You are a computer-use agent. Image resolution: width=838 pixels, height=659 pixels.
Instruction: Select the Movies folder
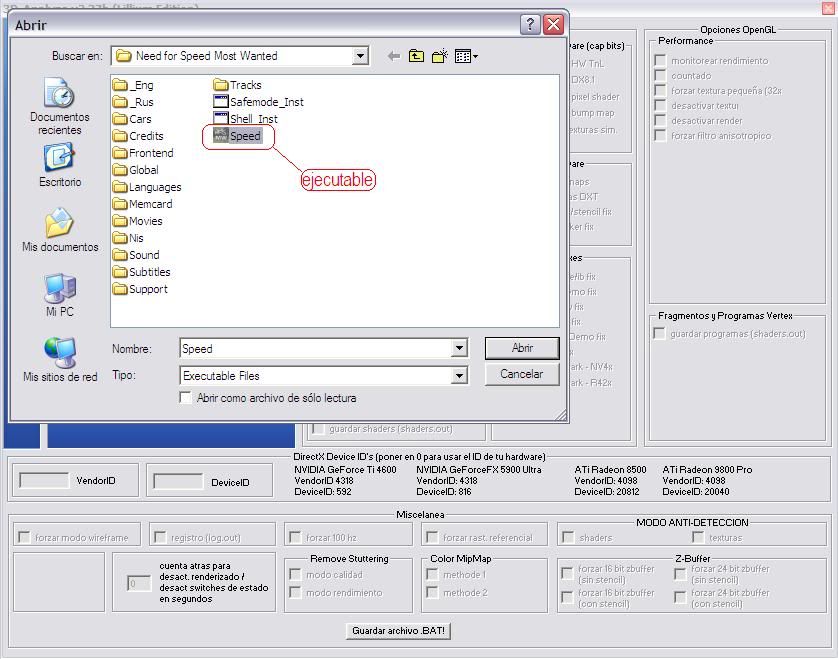click(x=138, y=221)
